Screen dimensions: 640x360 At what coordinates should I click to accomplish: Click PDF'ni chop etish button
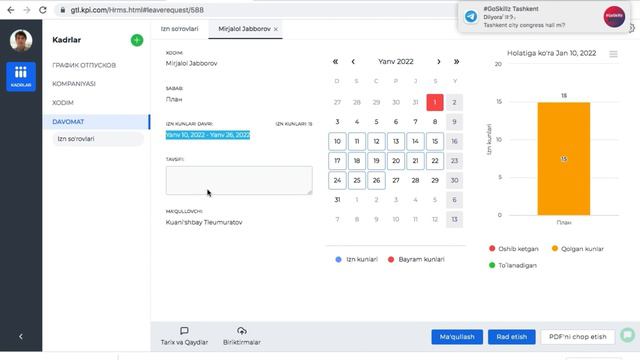click(578, 337)
